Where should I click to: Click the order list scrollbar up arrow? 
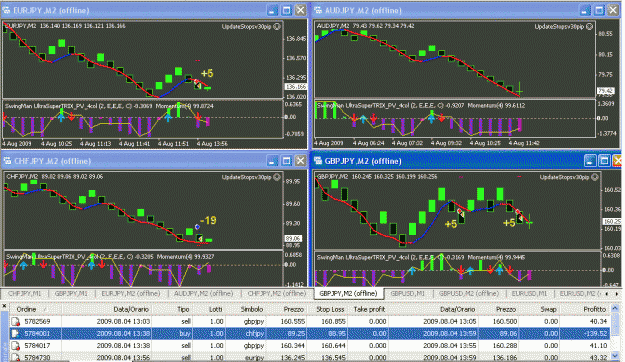(615, 308)
